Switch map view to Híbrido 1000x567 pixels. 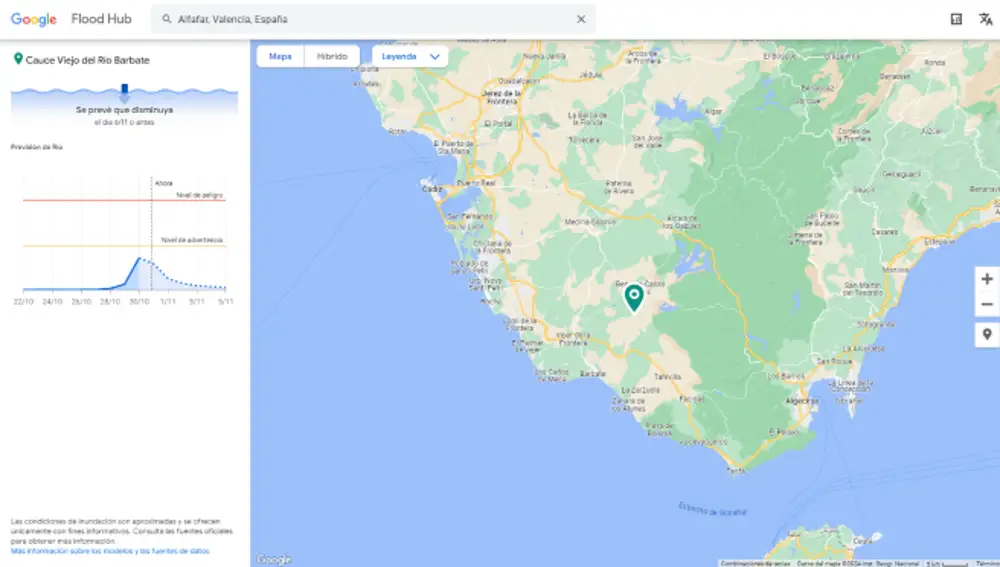coord(332,57)
